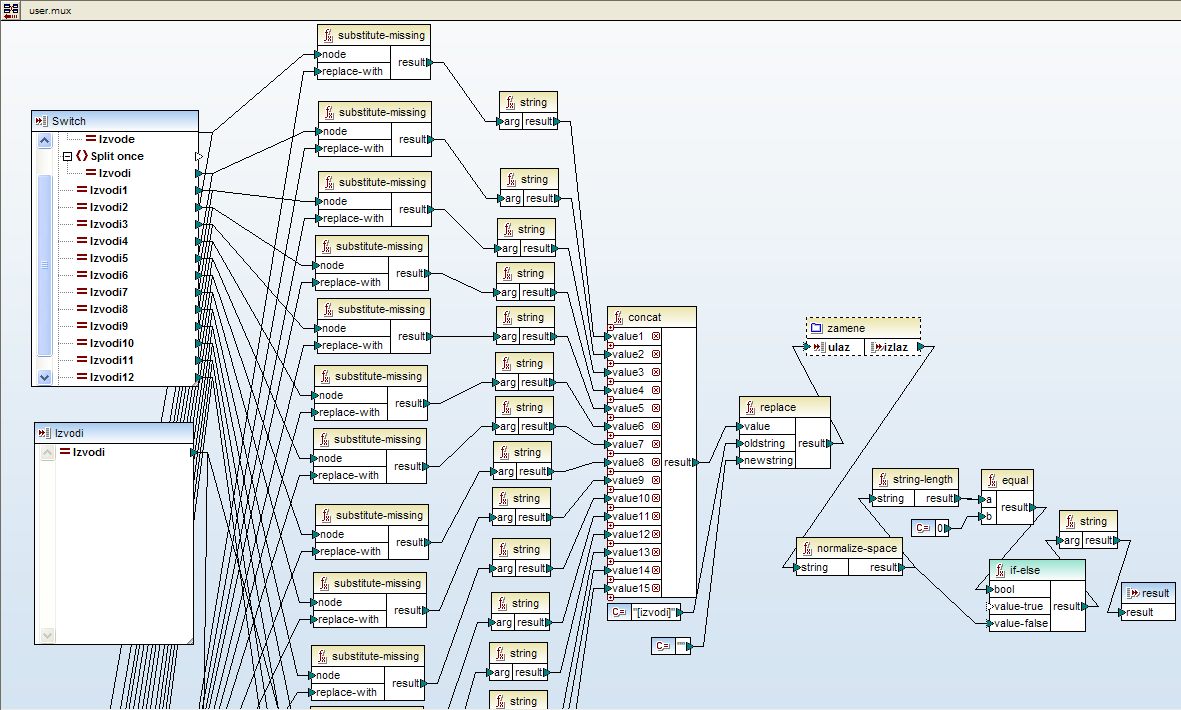Click the normalize-space function icon
Viewport: 1181px width, 710px height.
807,549
